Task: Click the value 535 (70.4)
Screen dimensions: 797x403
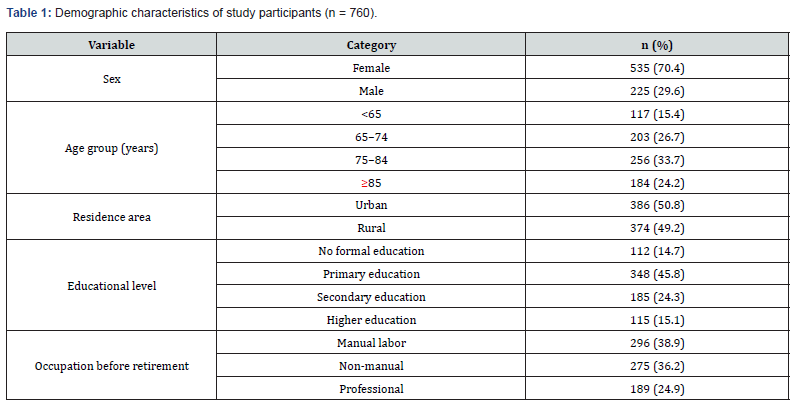Action: pyautogui.click(x=657, y=68)
